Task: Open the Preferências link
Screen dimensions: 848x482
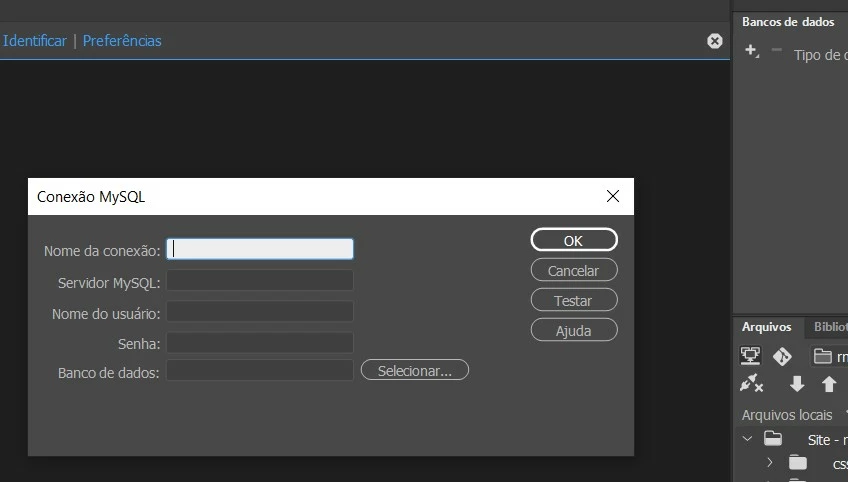Action: pos(122,41)
